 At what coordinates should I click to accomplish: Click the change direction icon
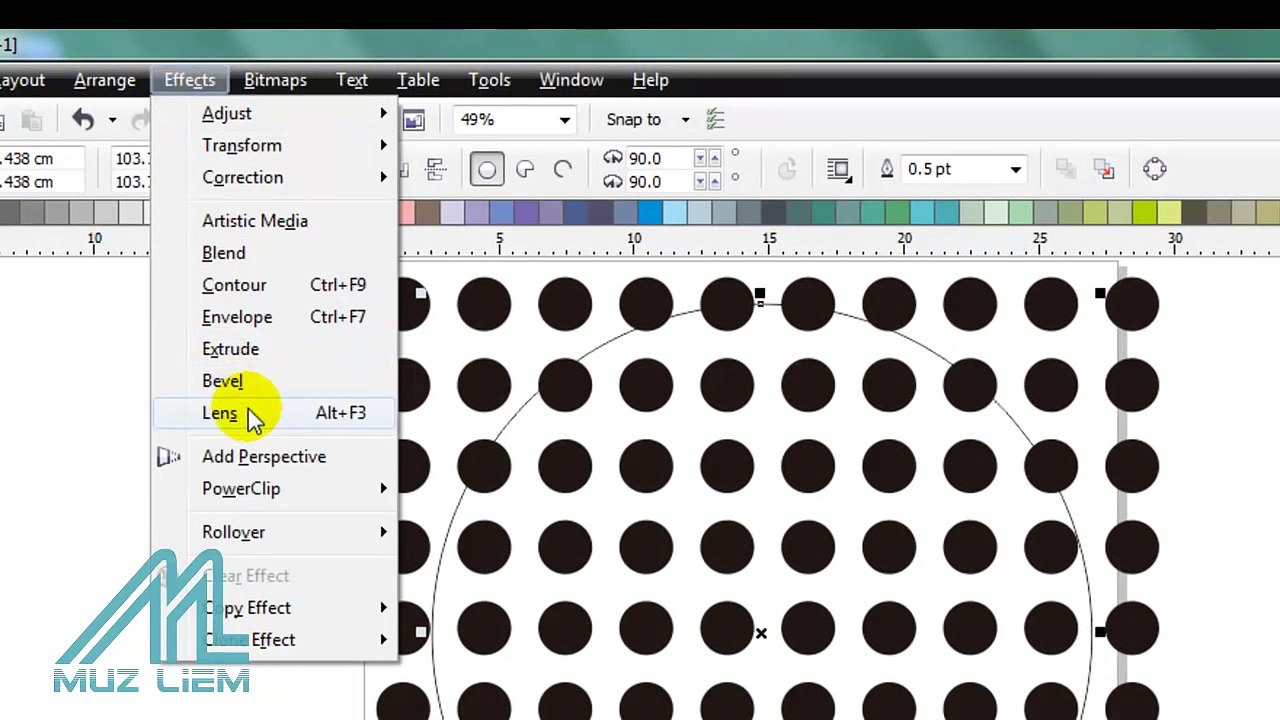click(787, 170)
